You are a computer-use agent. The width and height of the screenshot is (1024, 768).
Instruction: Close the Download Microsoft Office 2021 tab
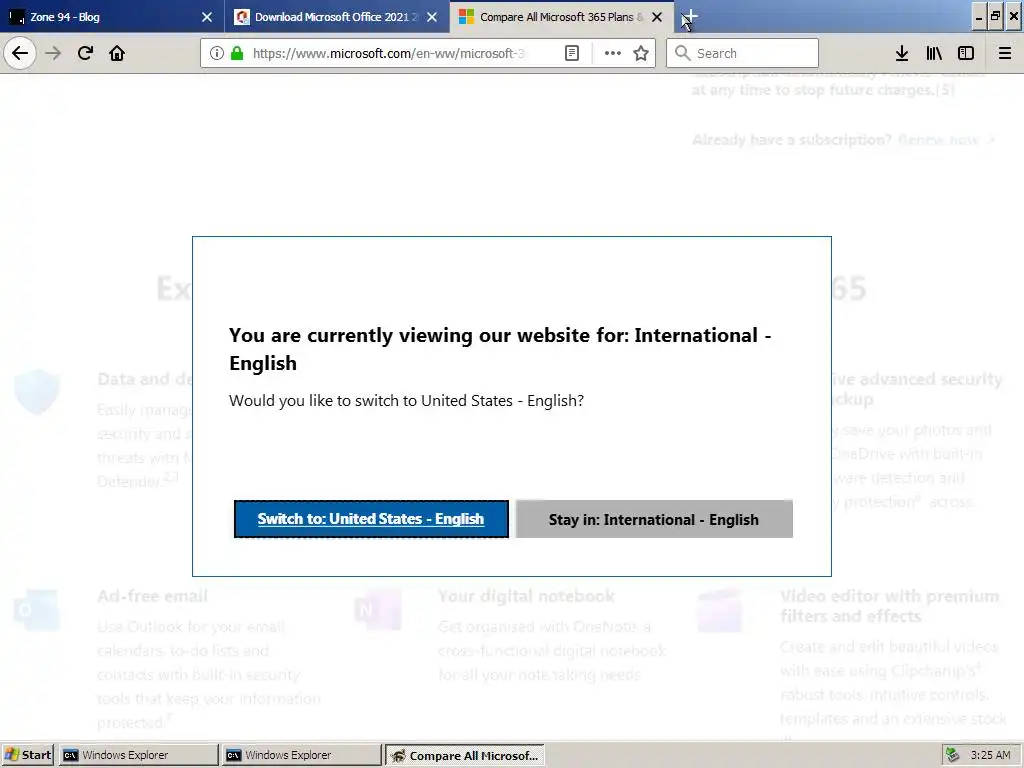coord(432,17)
